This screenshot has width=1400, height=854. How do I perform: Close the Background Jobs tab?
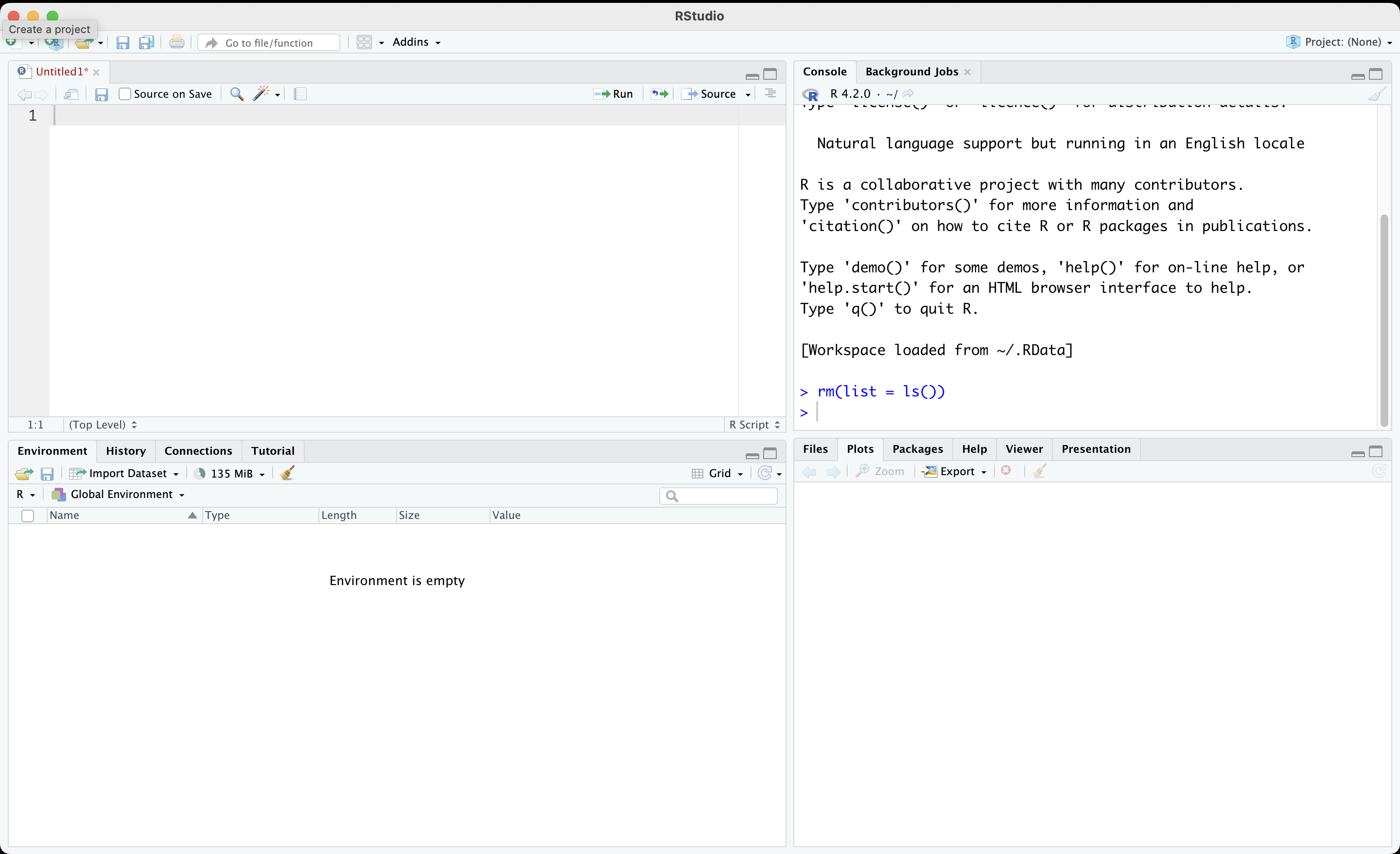pyautogui.click(x=968, y=72)
